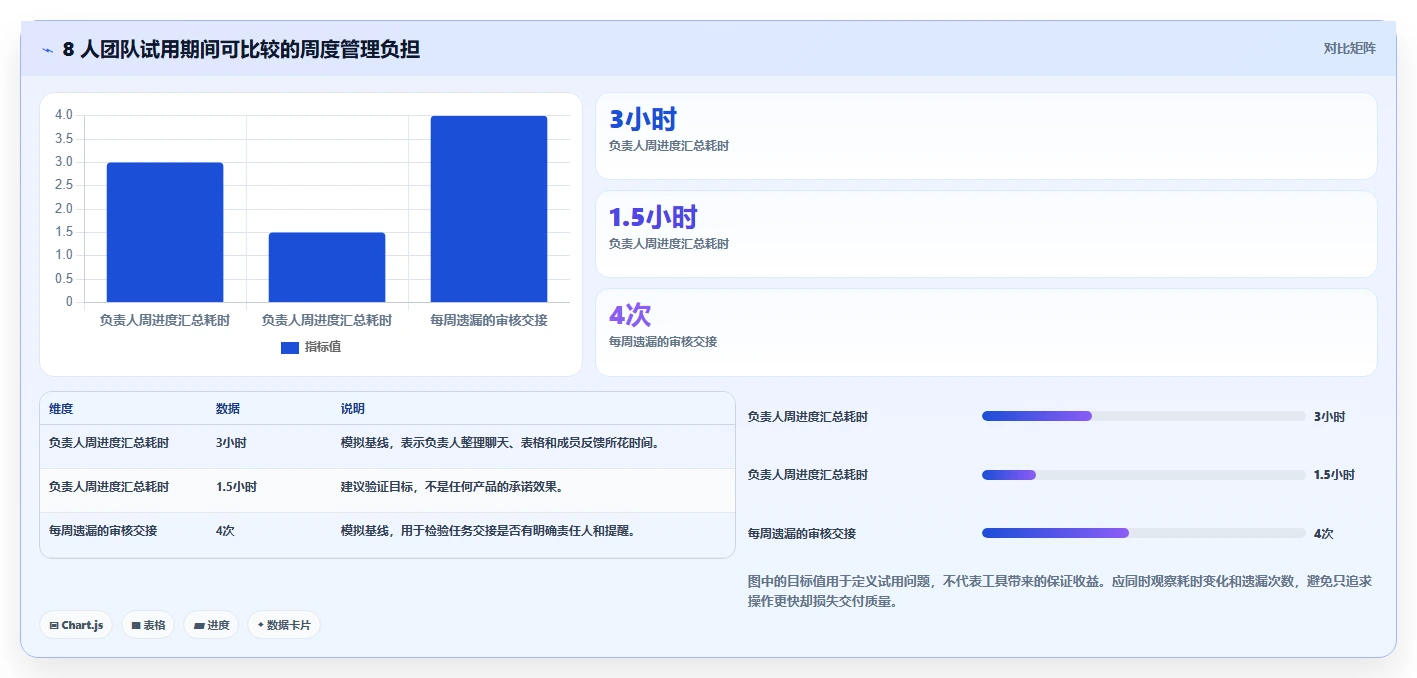The height and width of the screenshot is (678, 1417).
Task: Open the large 1.5小时 data card
Action: (986, 234)
